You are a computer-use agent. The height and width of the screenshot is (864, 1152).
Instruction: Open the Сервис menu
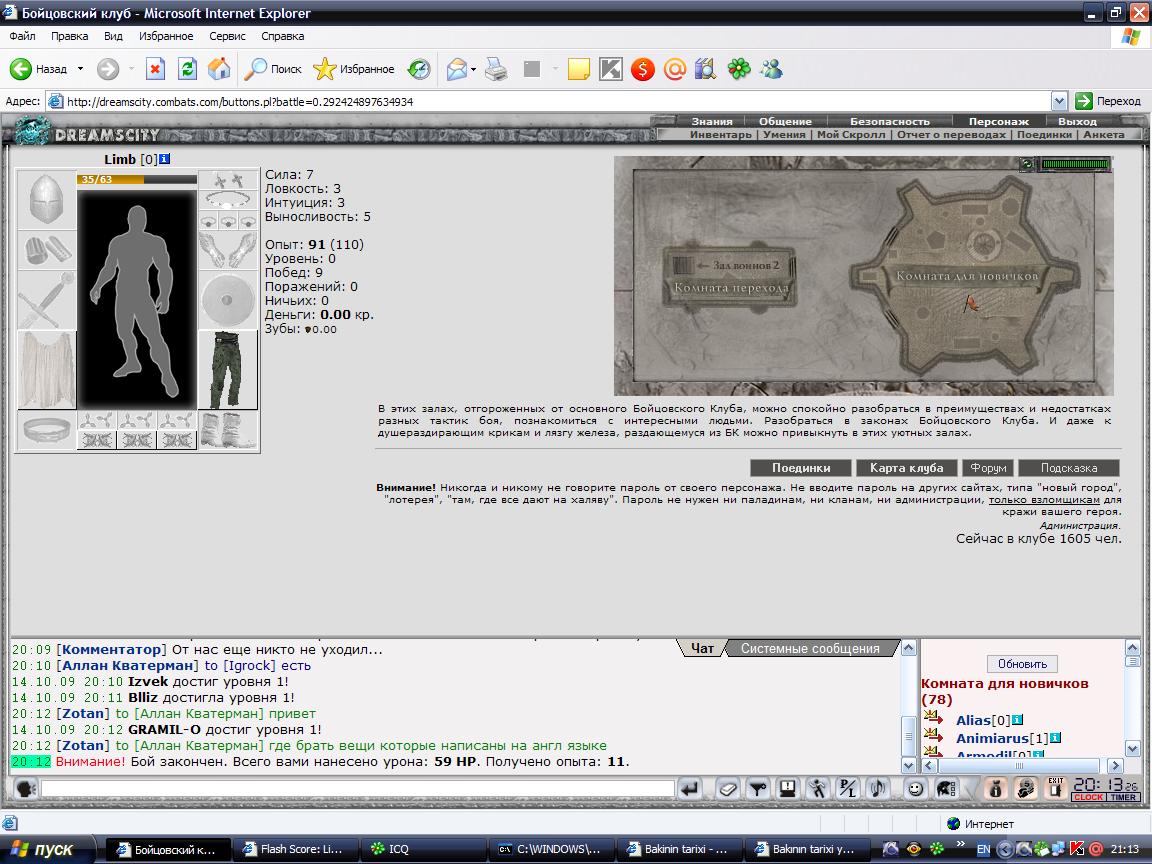pos(227,36)
